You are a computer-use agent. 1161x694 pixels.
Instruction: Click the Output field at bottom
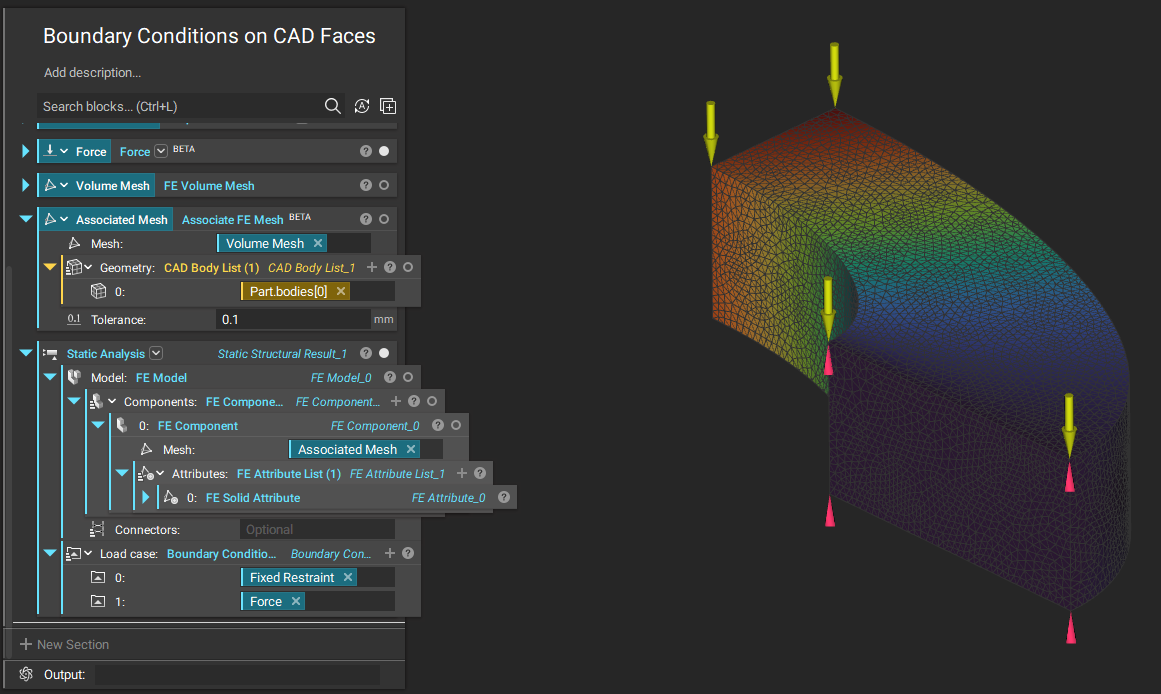(x=237, y=675)
